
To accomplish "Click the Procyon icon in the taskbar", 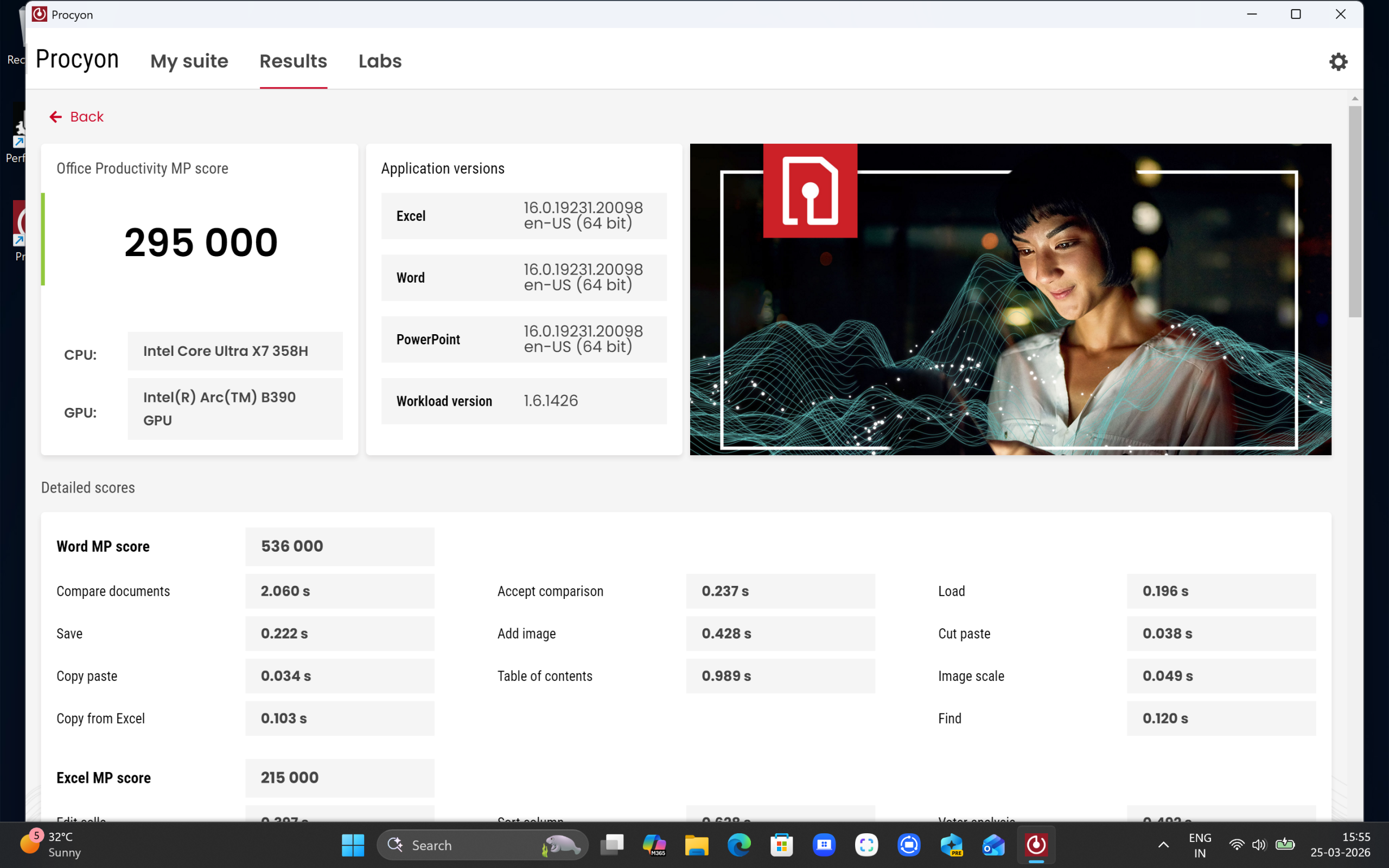I will 1035,845.
